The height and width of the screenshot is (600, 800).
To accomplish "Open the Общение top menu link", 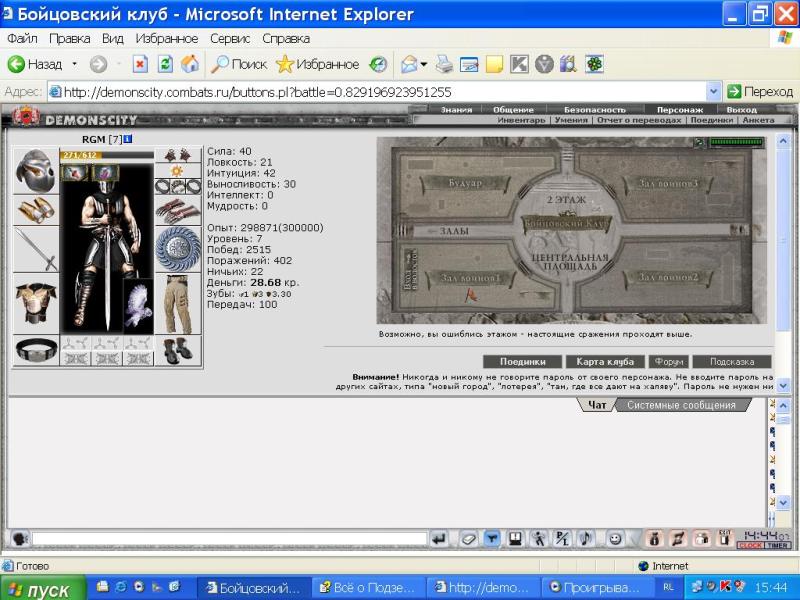I will [x=513, y=110].
